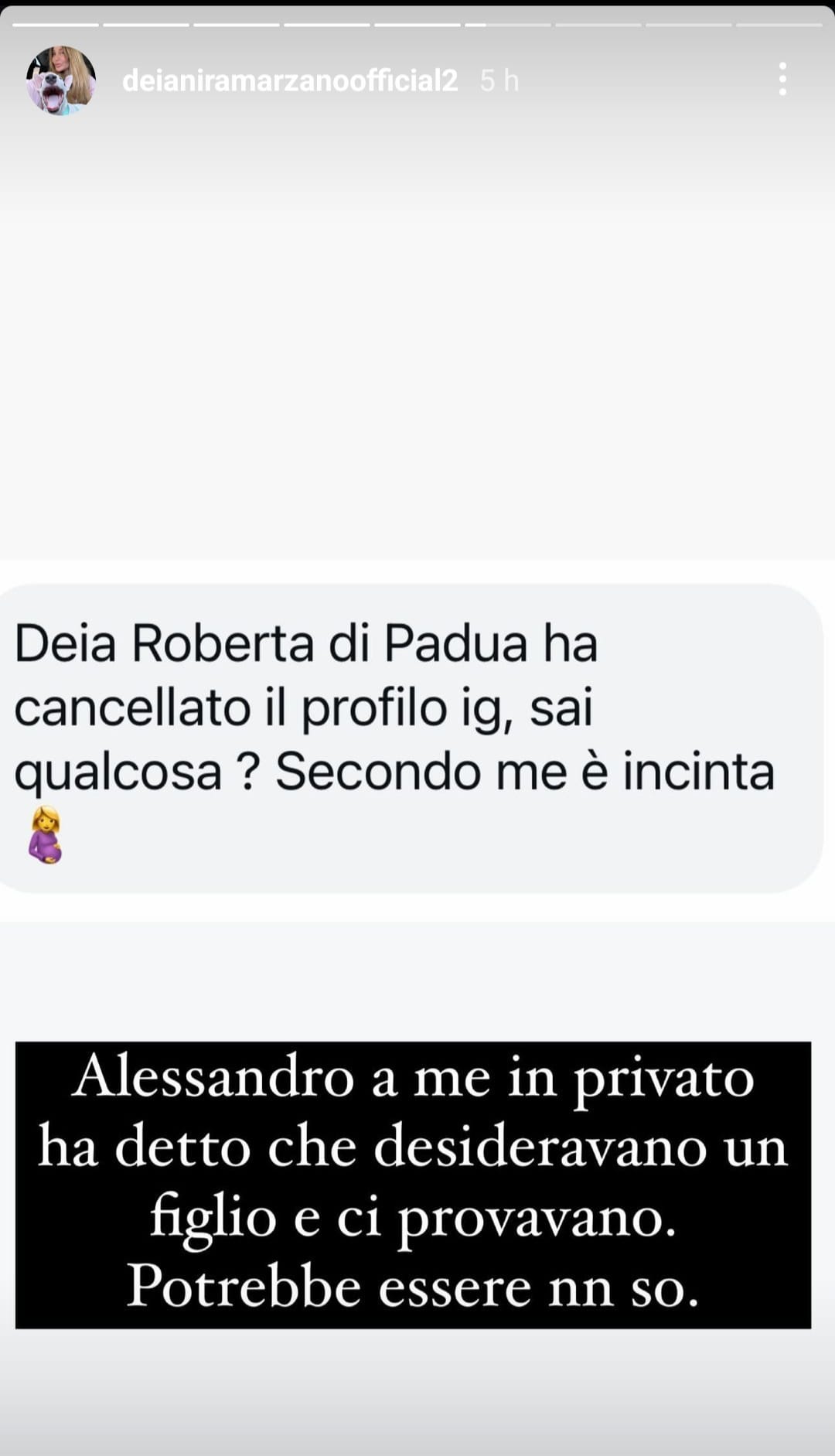835x1456 pixels.
Task: Skip to the seventh story progress segment
Action: [598, 25]
